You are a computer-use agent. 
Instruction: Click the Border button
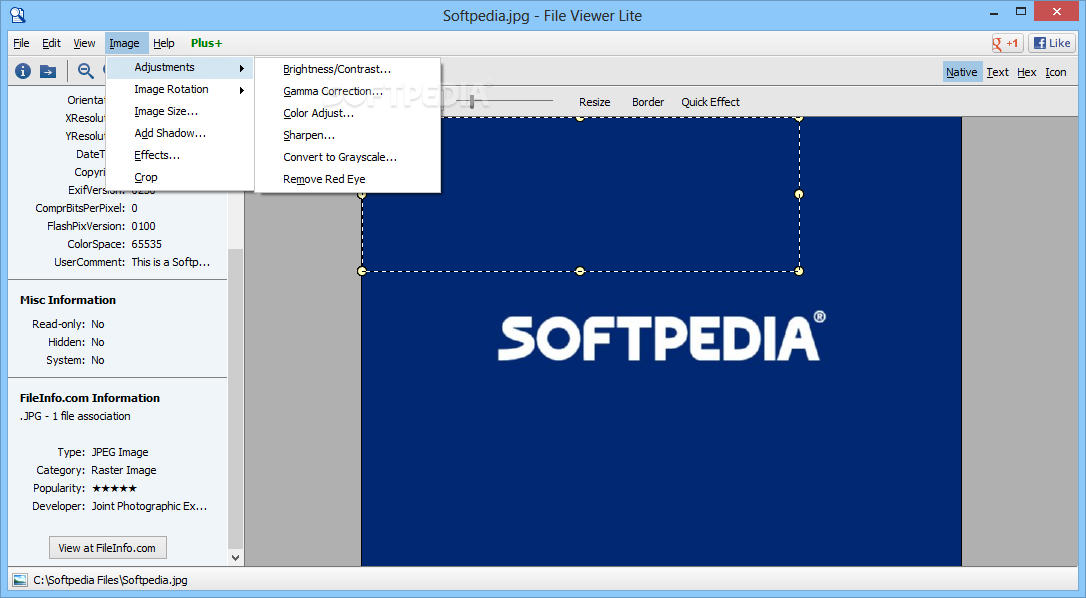click(x=648, y=102)
